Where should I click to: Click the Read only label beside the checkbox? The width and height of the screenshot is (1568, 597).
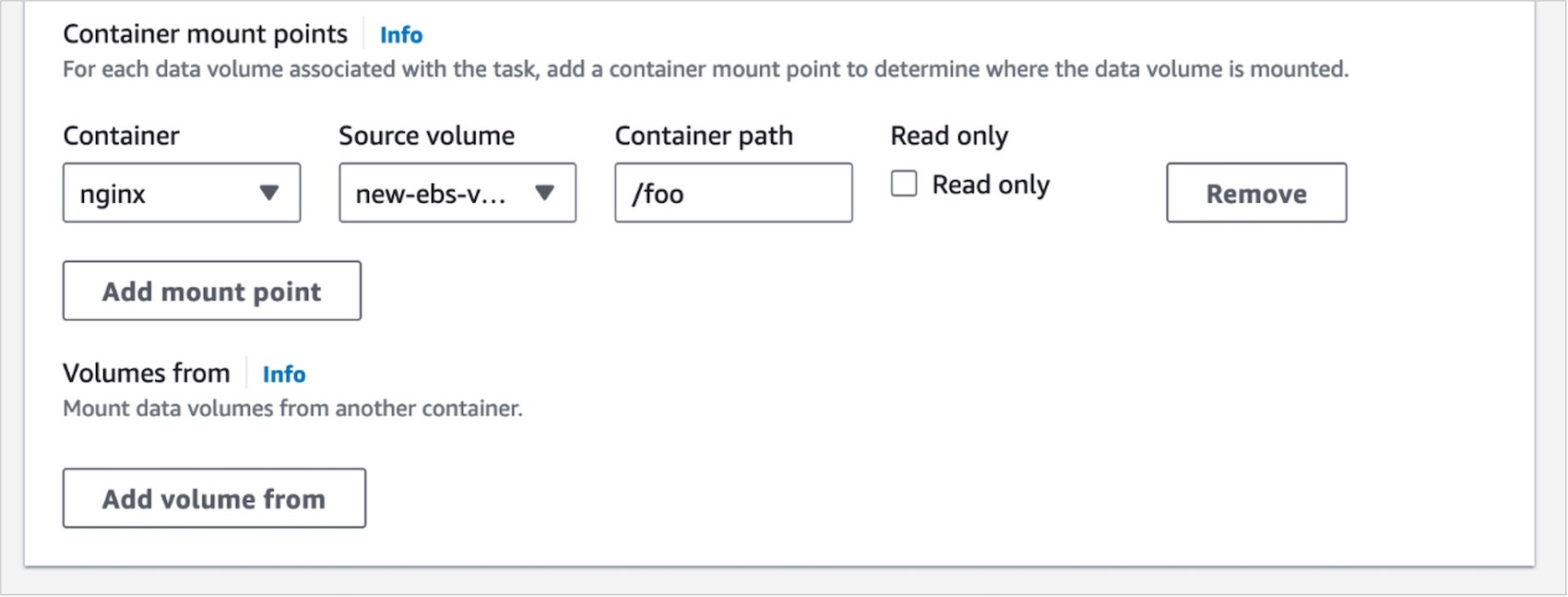point(991,185)
